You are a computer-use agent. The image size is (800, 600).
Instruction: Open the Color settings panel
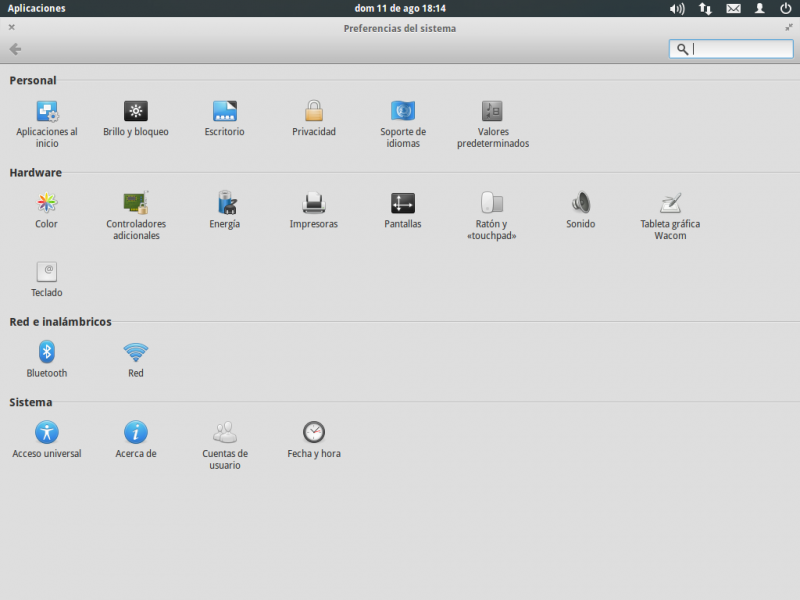coord(47,204)
